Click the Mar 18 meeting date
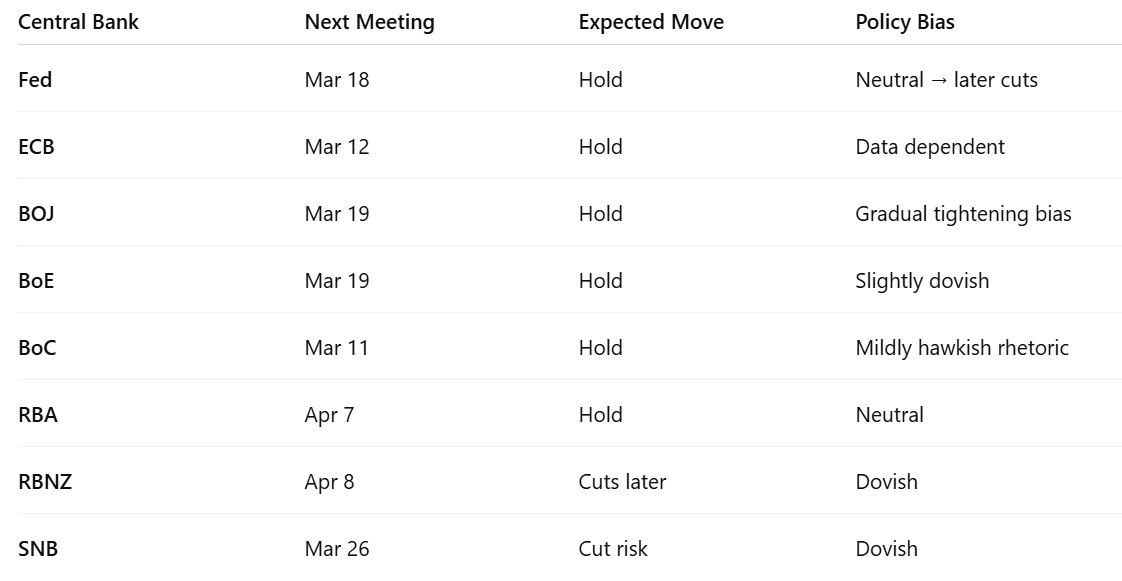This screenshot has width=1122, height=581. click(337, 80)
